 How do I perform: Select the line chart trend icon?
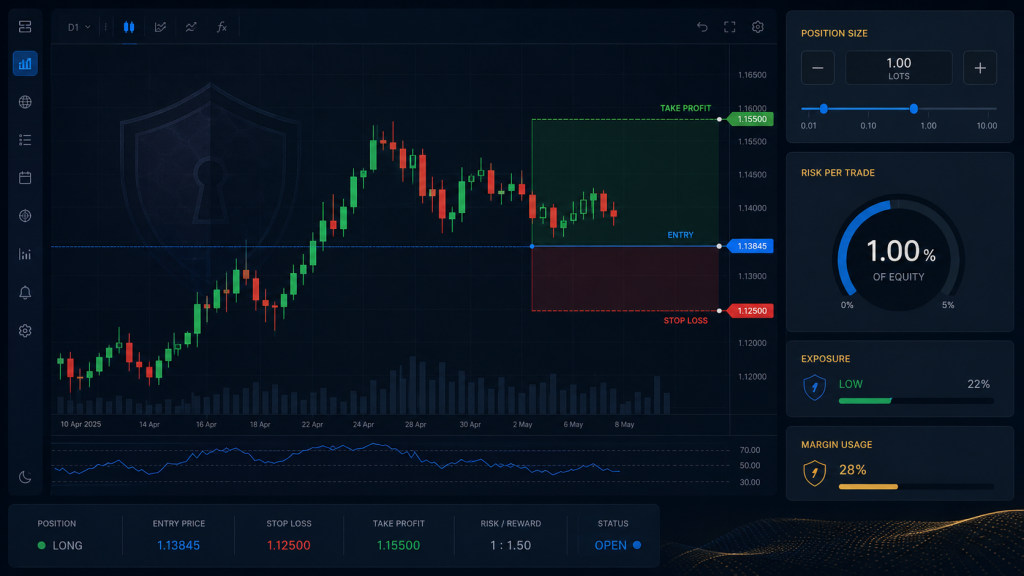[x=191, y=27]
